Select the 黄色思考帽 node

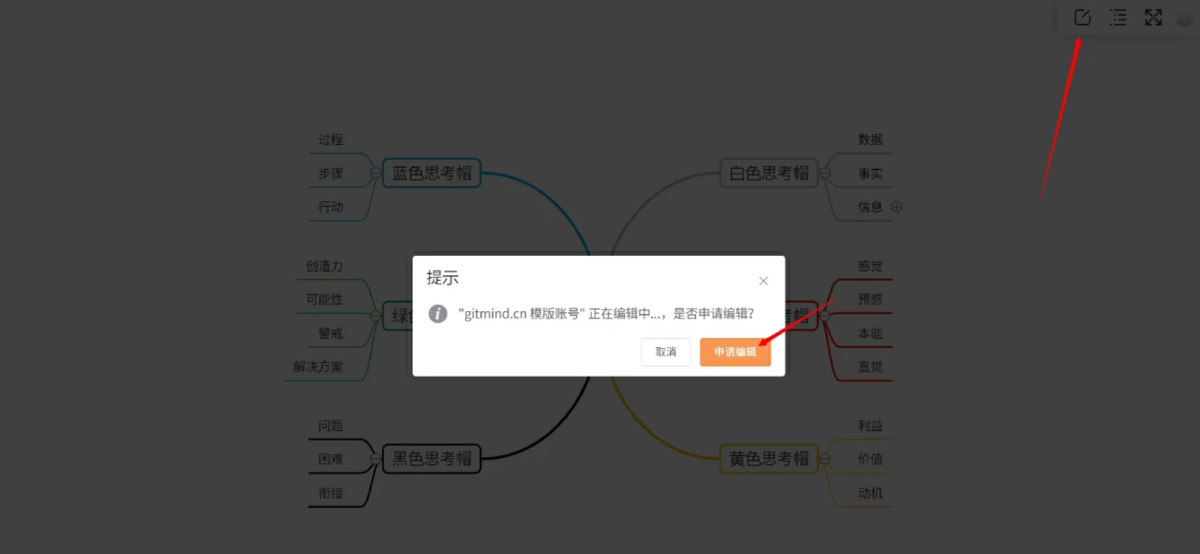768,459
